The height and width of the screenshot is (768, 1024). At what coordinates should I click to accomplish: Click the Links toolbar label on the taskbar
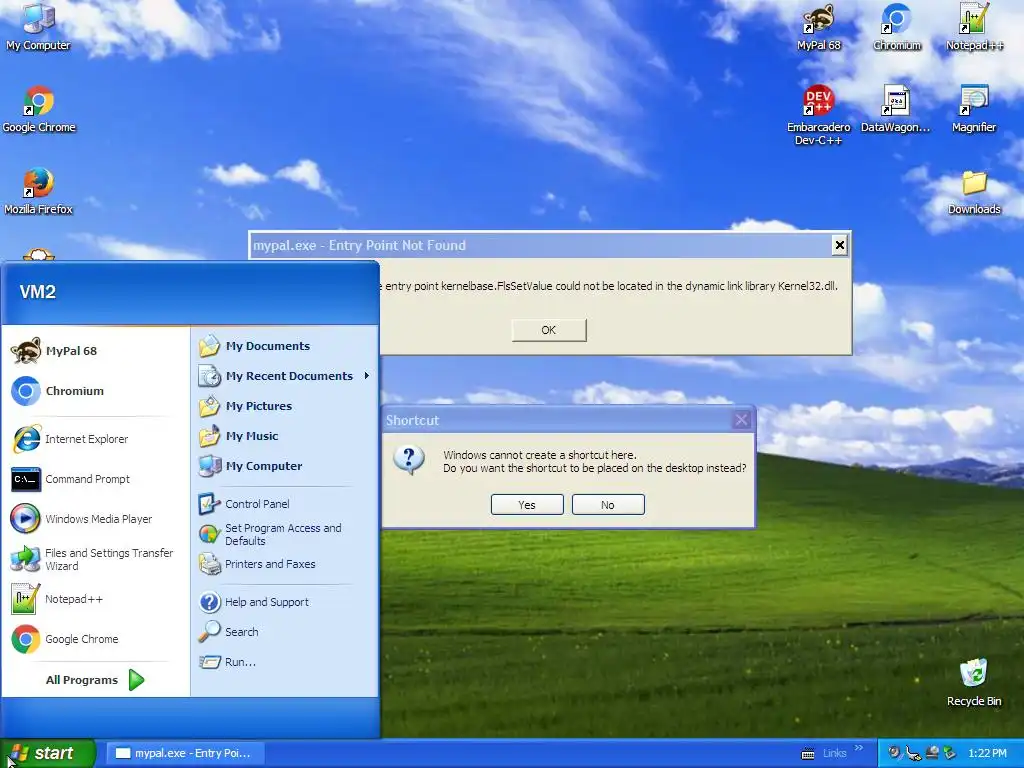[x=834, y=753]
